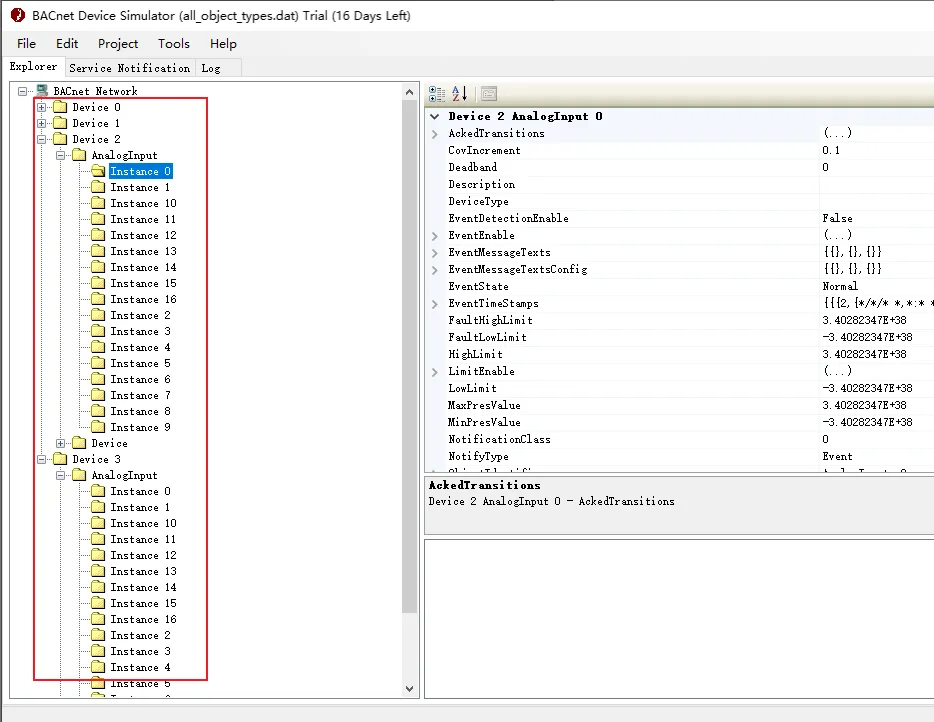Collapse the Device 2 node

click(42, 139)
